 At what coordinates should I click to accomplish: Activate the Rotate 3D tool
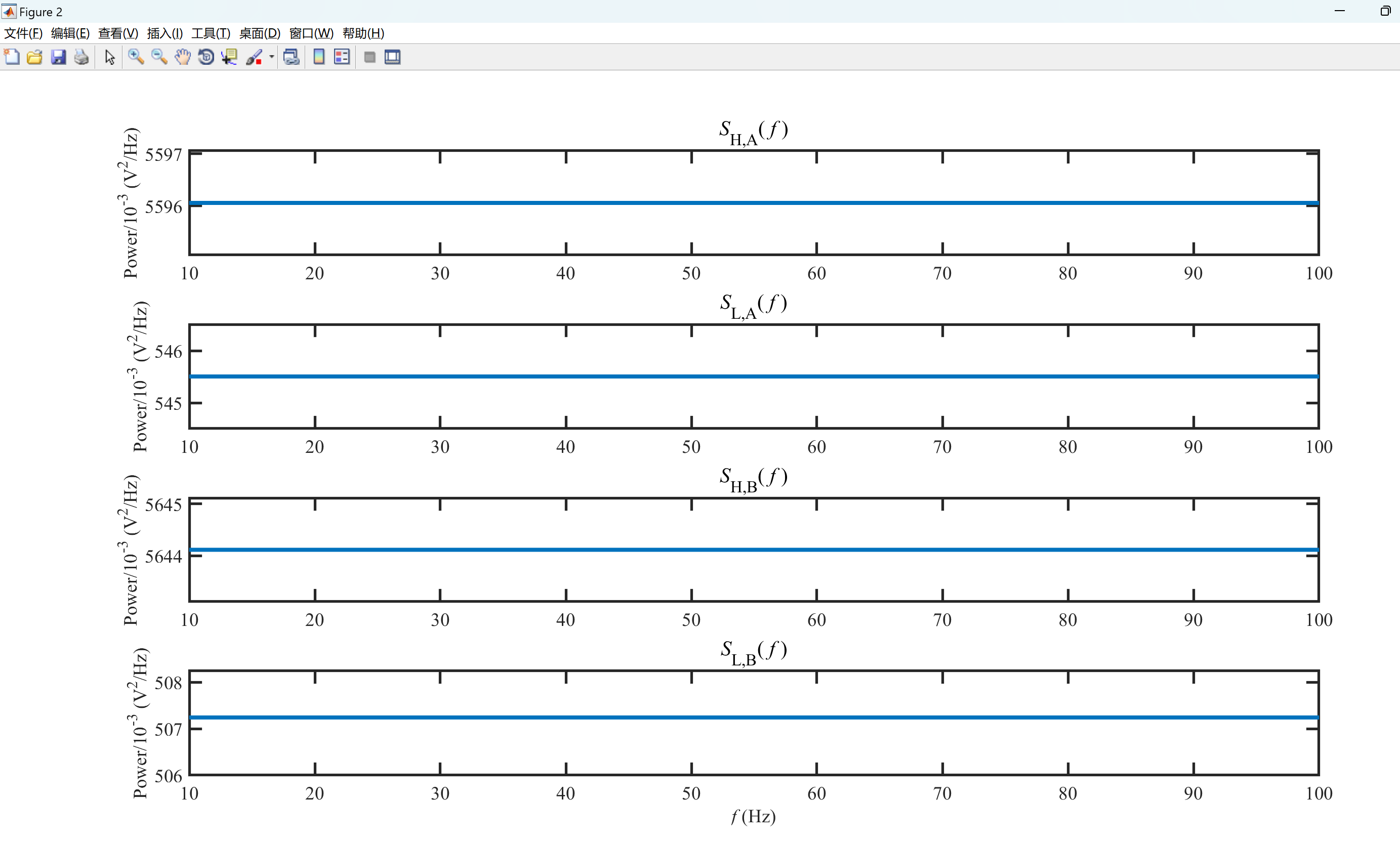tap(206, 57)
